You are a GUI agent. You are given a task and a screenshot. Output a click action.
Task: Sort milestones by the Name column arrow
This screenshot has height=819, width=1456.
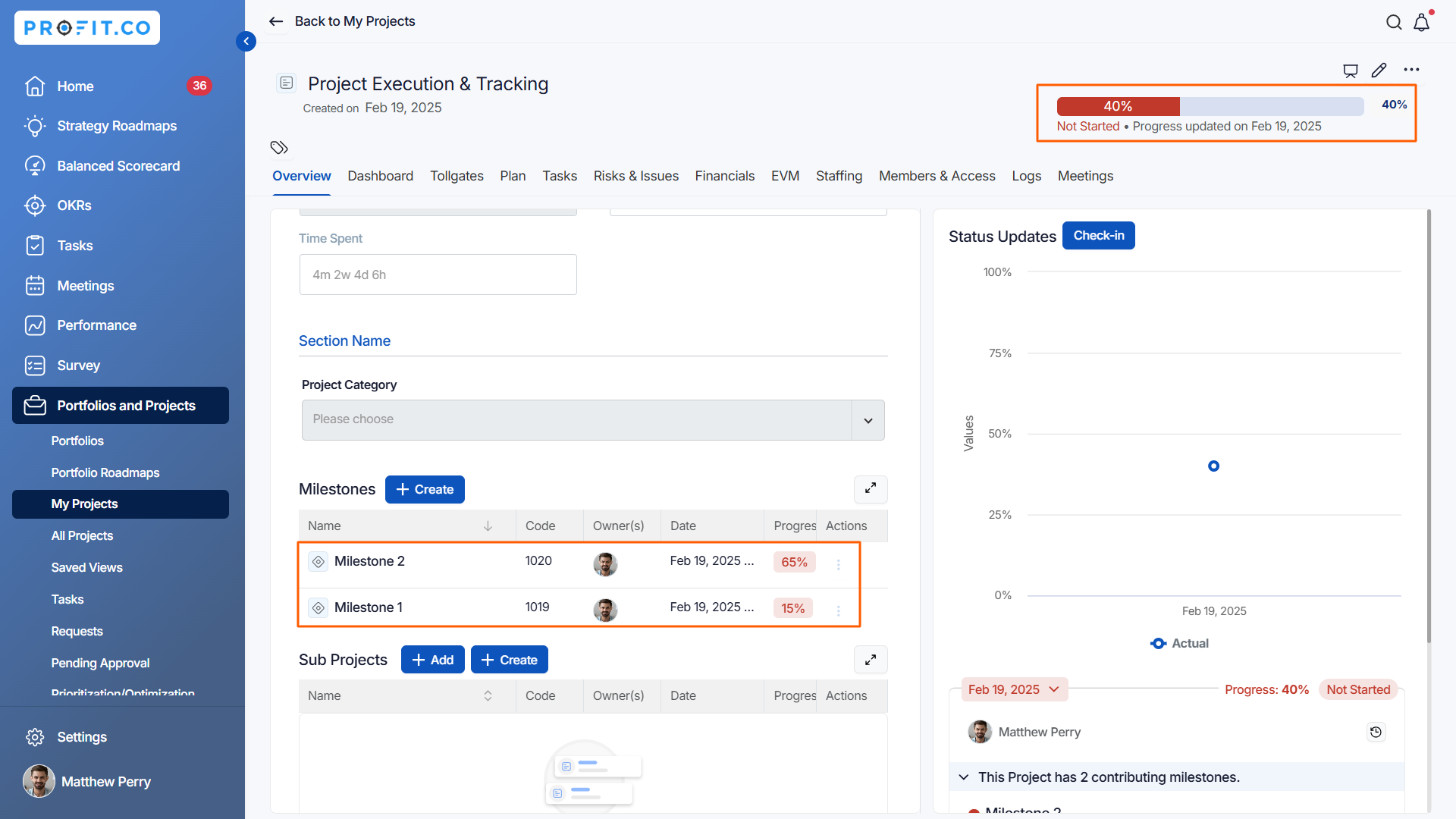click(488, 526)
